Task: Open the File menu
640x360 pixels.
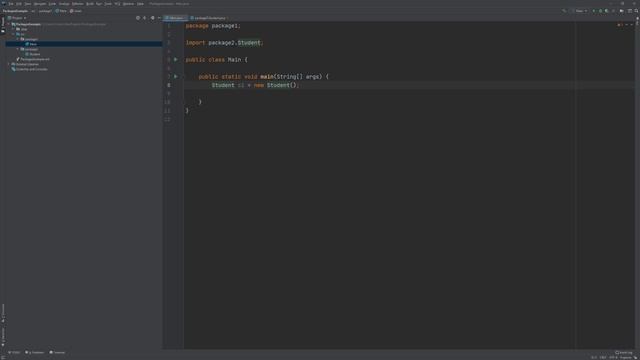Action: [x=11, y=4]
